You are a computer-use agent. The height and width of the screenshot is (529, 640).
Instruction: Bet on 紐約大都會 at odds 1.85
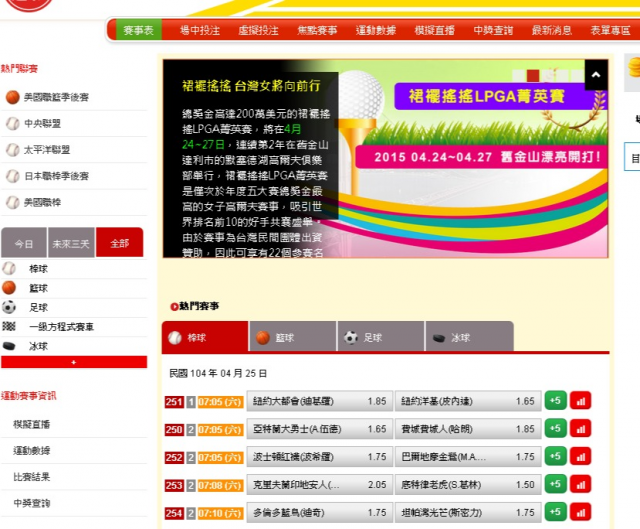pos(319,401)
